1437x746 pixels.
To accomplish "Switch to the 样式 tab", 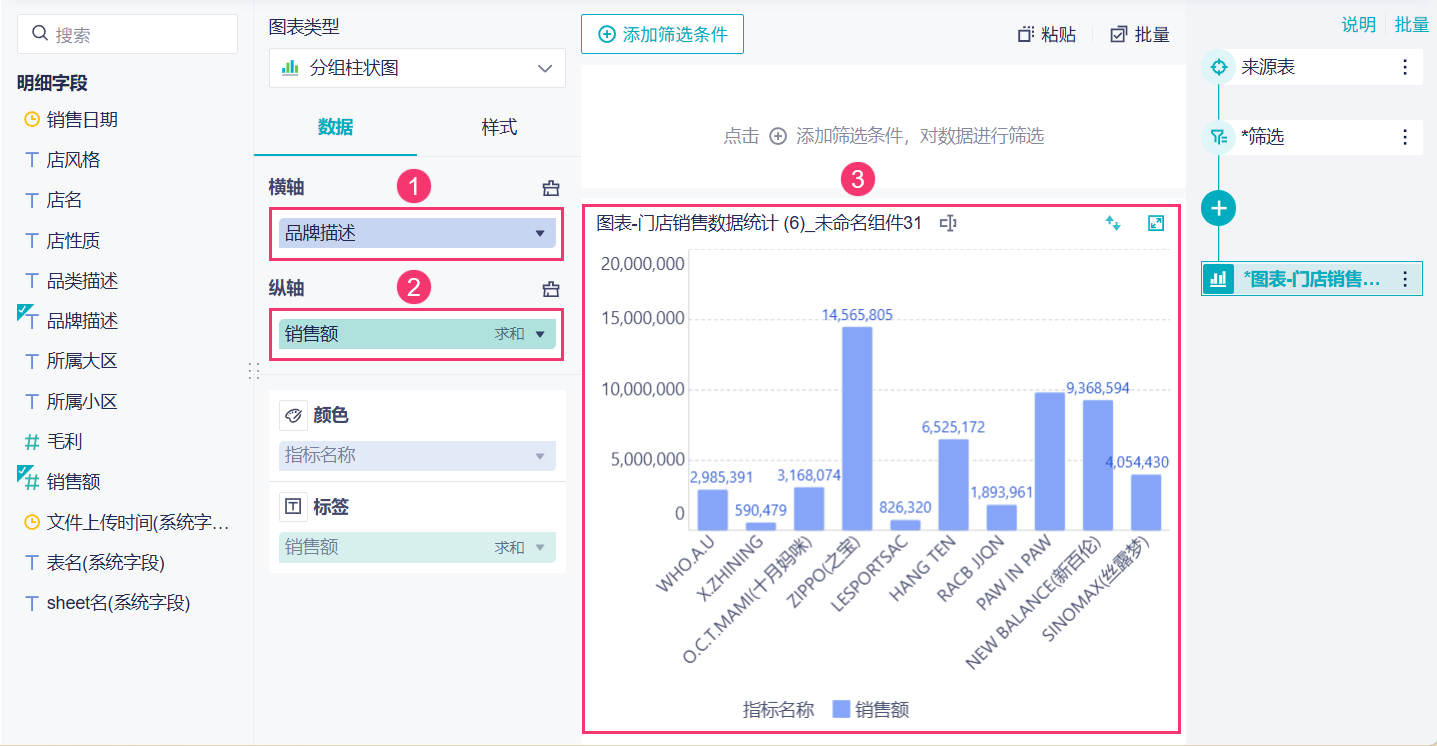I will (499, 127).
